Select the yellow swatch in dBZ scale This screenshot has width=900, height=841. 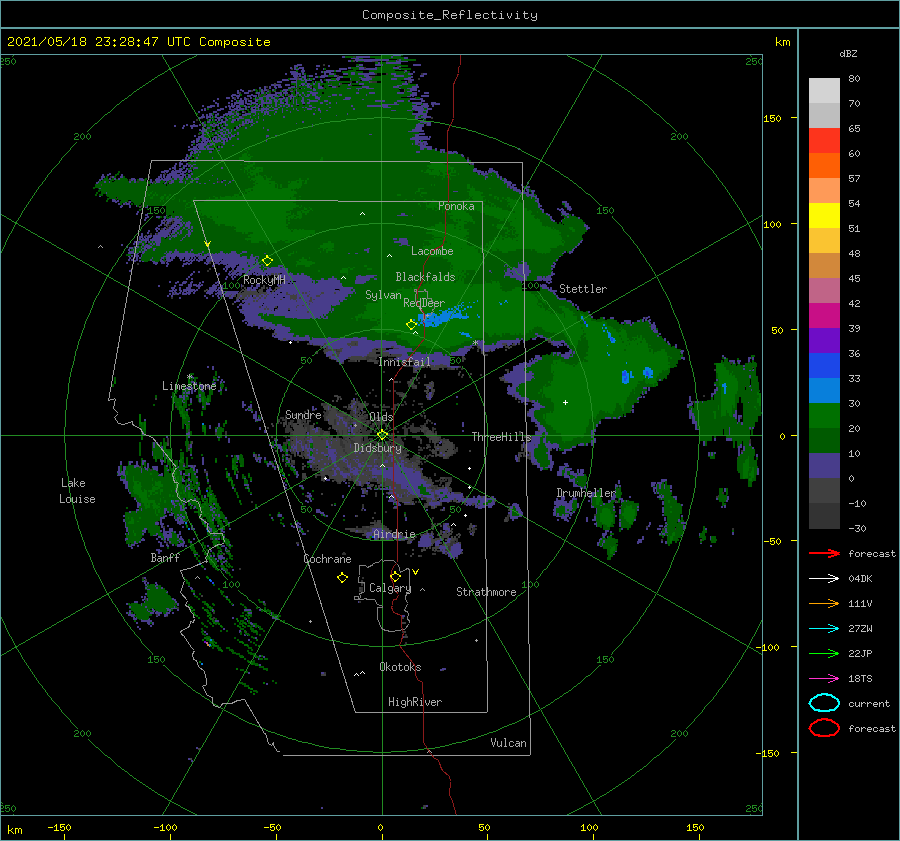click(824, 215)
